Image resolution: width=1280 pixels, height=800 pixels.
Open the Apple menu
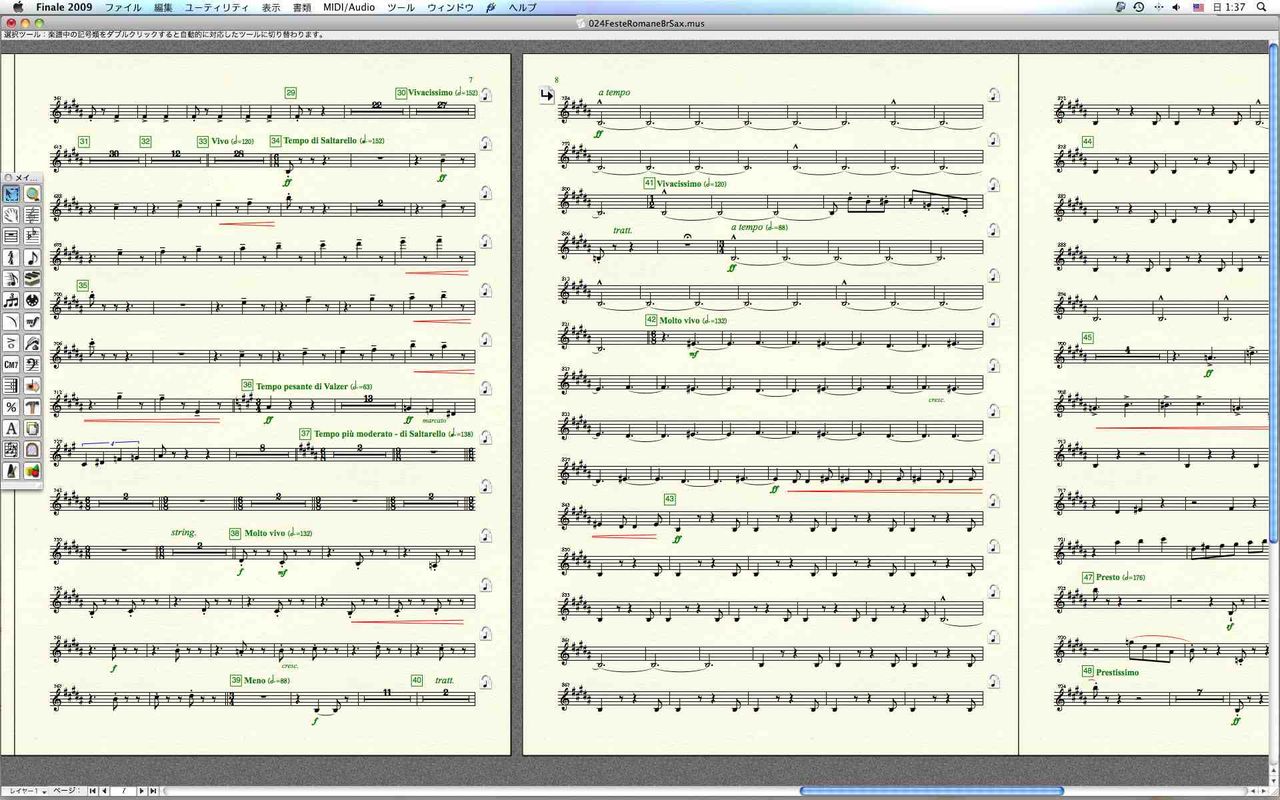(x=17, y=7)
